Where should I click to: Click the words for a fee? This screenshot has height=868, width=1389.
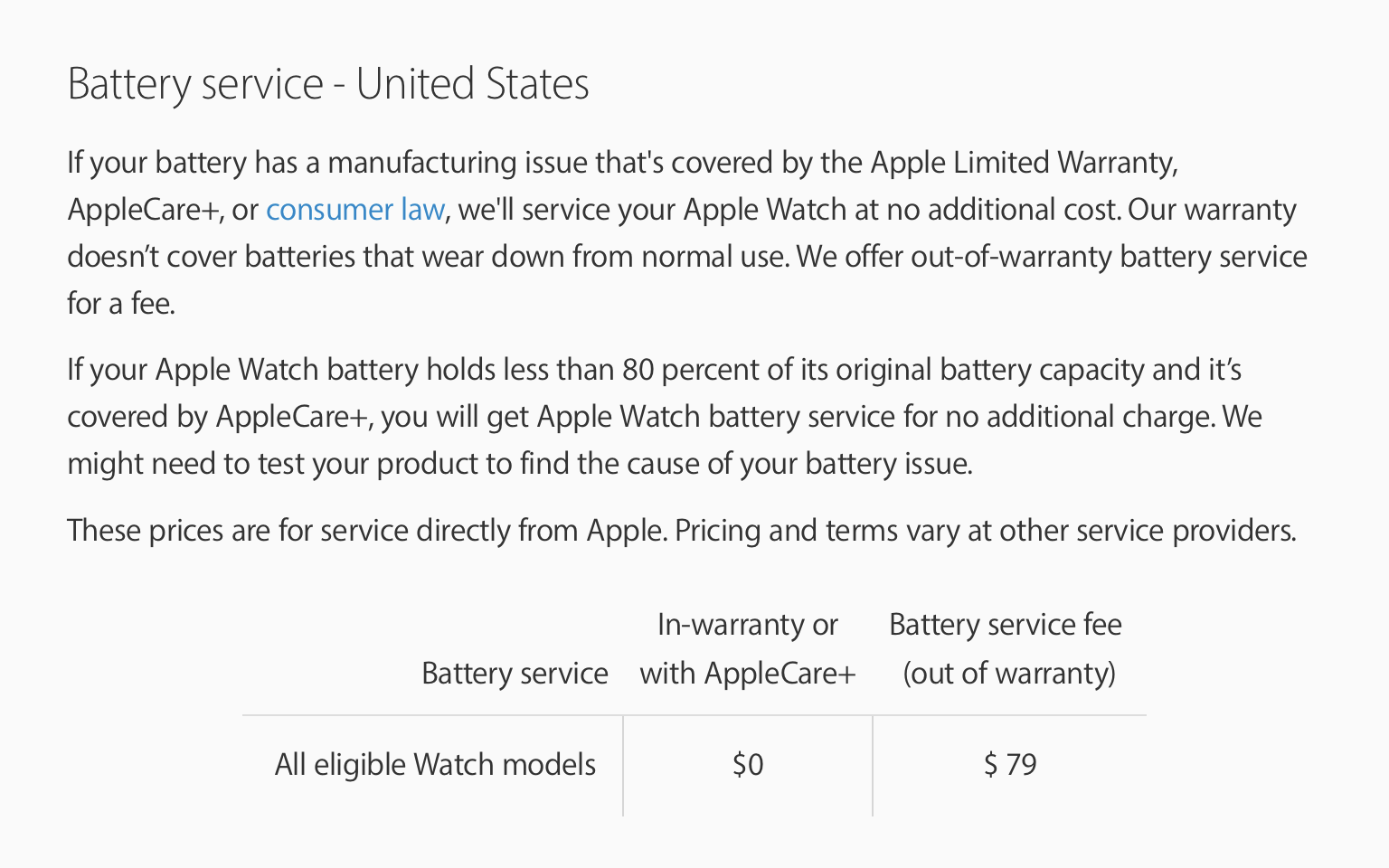coord(120,304)
